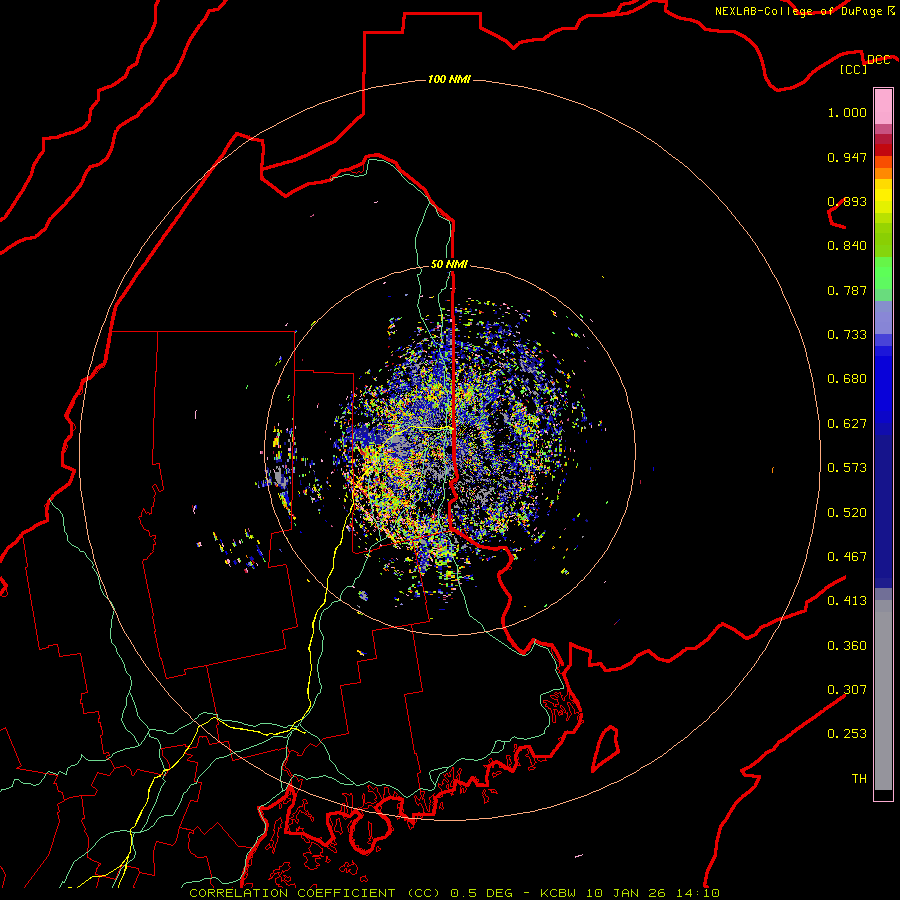Select the 0.627 scale value
This screenshot has height=900, width=900.
847,424
